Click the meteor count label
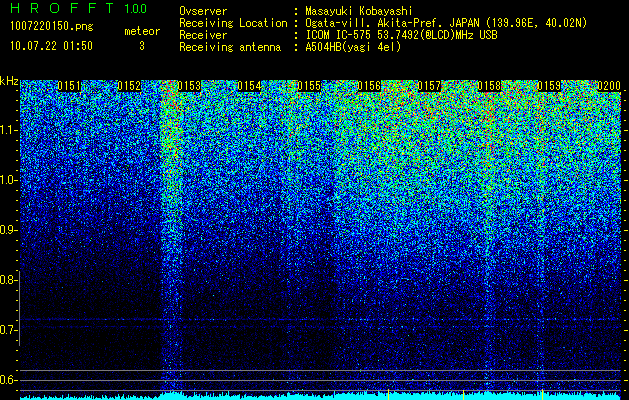Screen dimensions: 629x400 point(142,31)
